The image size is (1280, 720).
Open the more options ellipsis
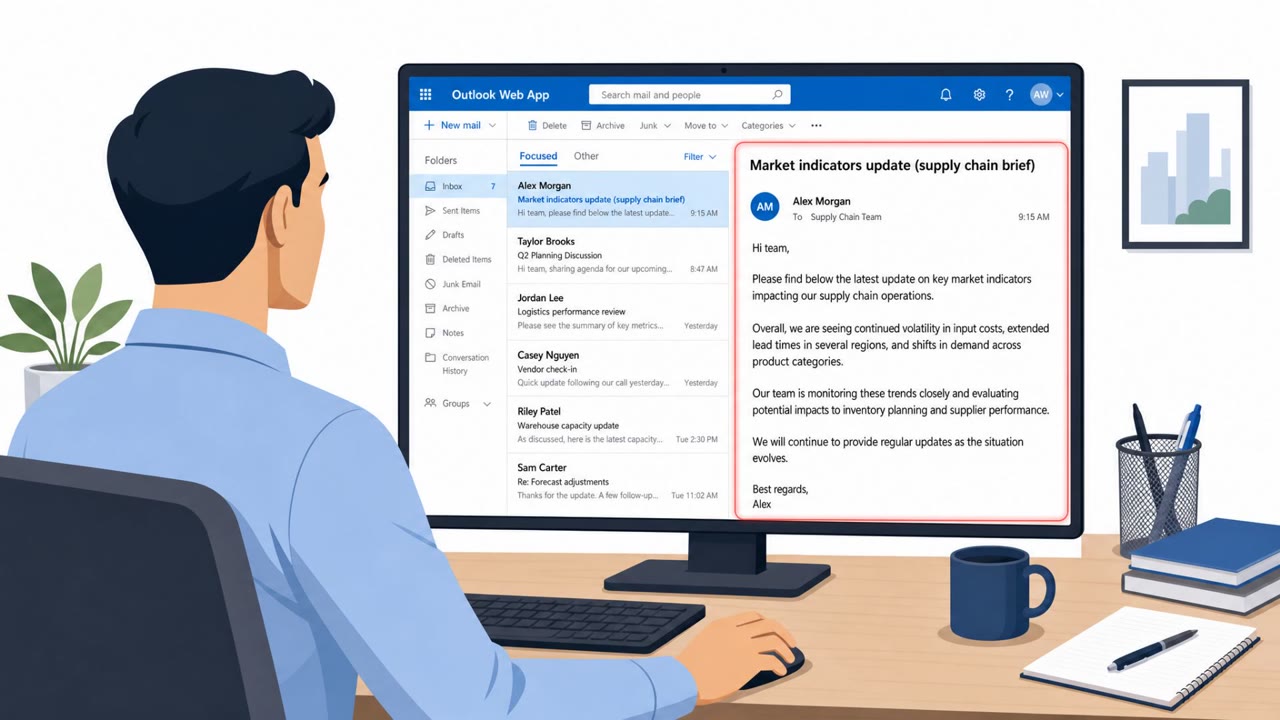(816, 126)
